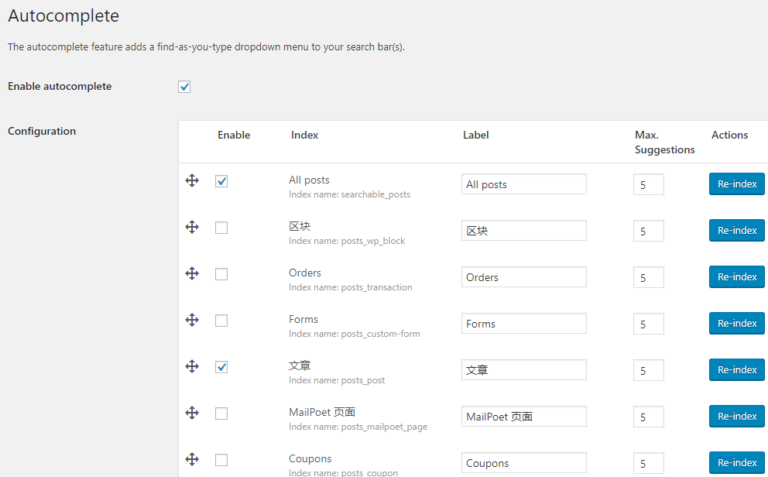Re-index the 文章 index

coord(737,370)
